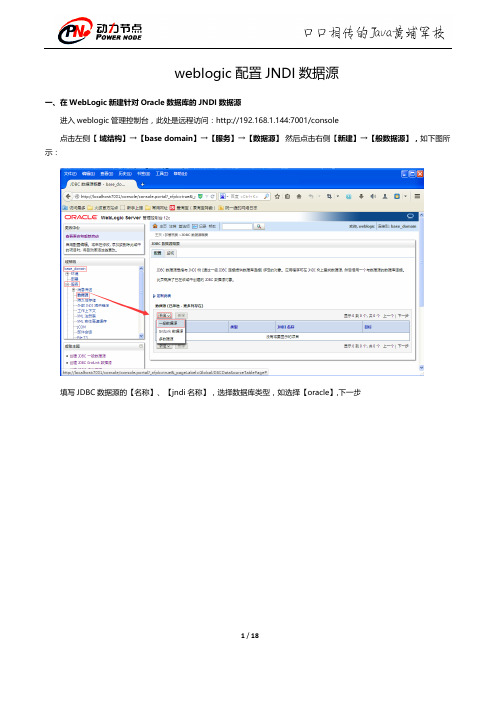Open the browser hamburger menu
Image resolution: width=496 pixels, height=702 pixels.
417,197
